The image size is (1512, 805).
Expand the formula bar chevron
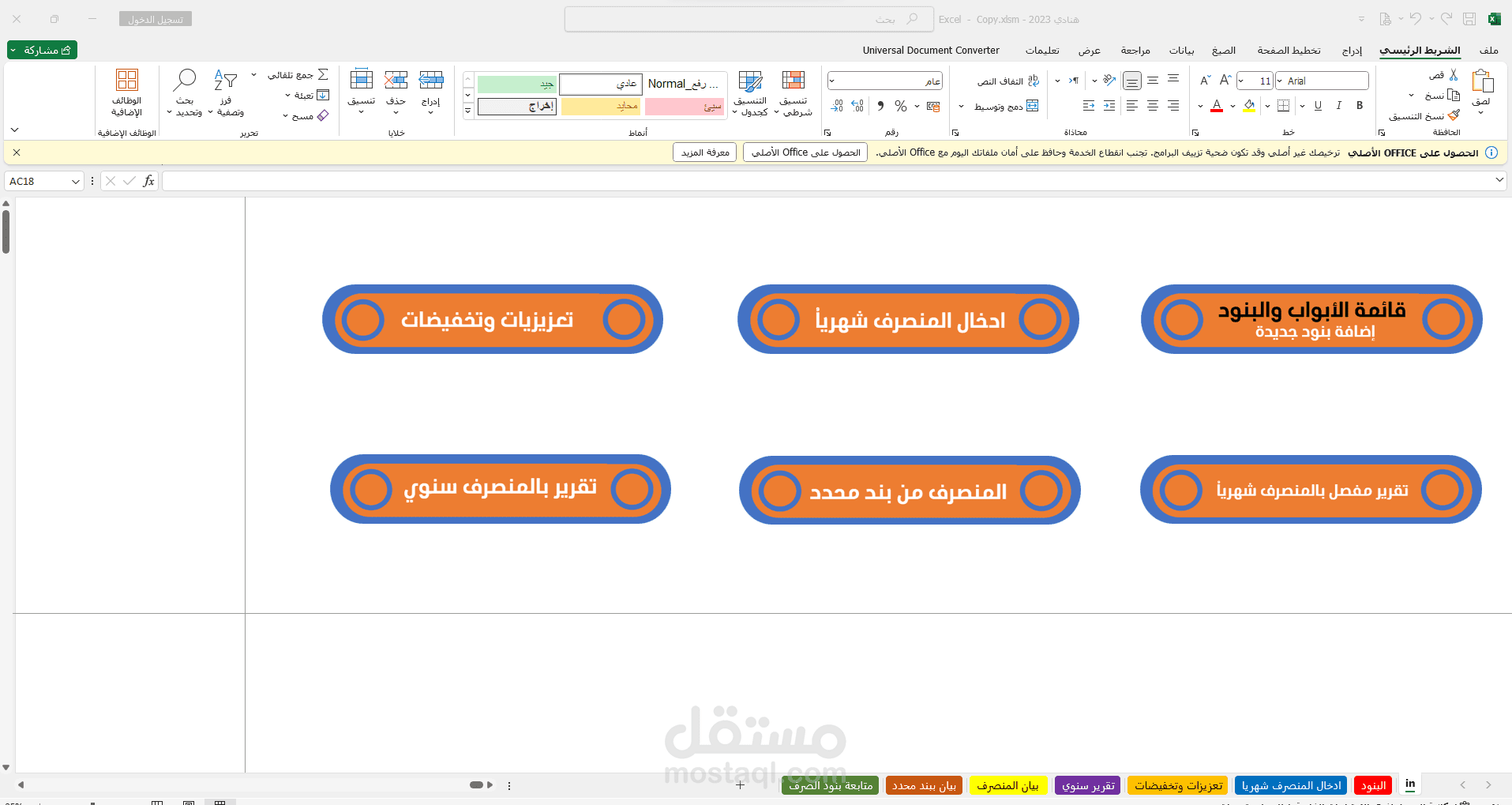(1499, 180)
